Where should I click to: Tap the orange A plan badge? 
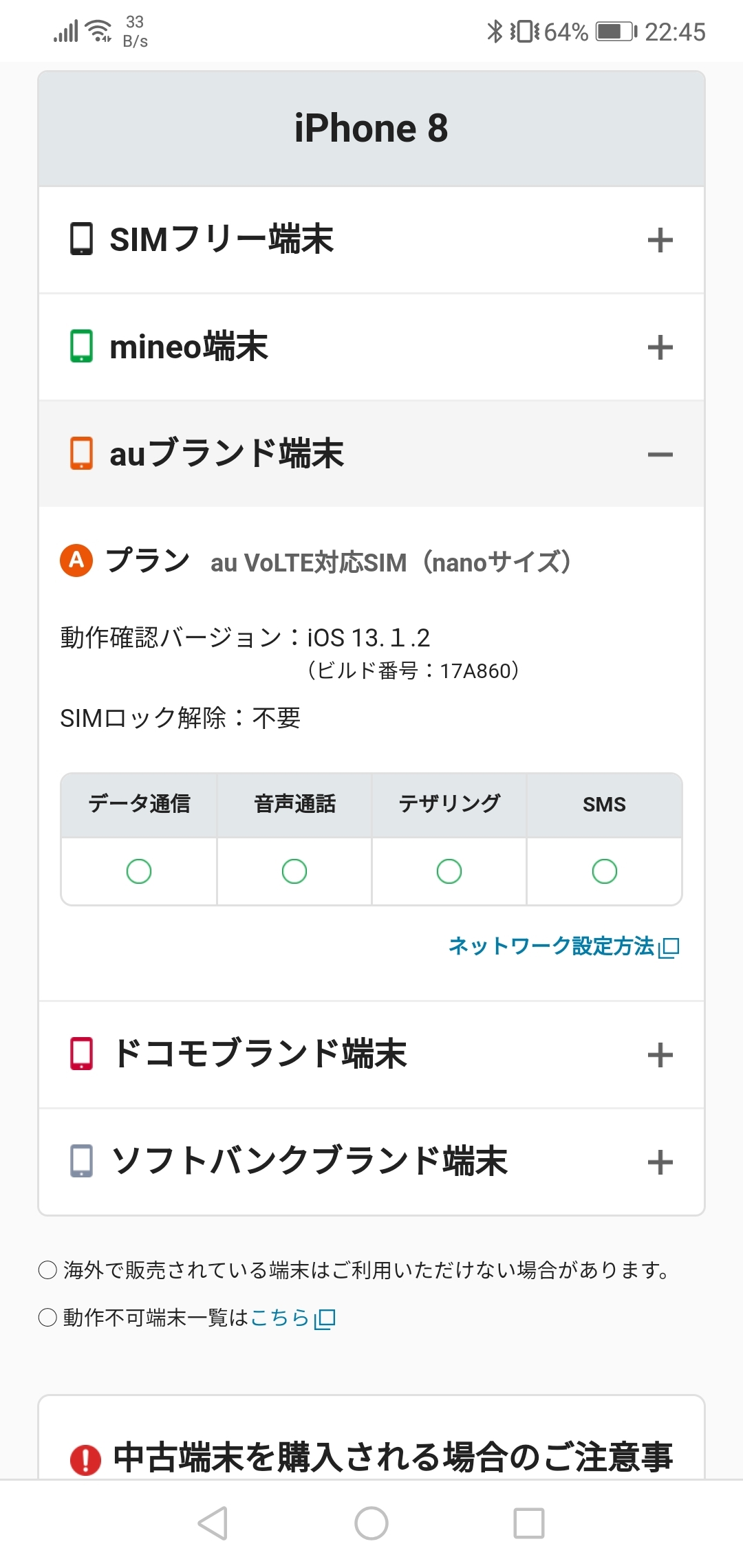pos(76,560)
